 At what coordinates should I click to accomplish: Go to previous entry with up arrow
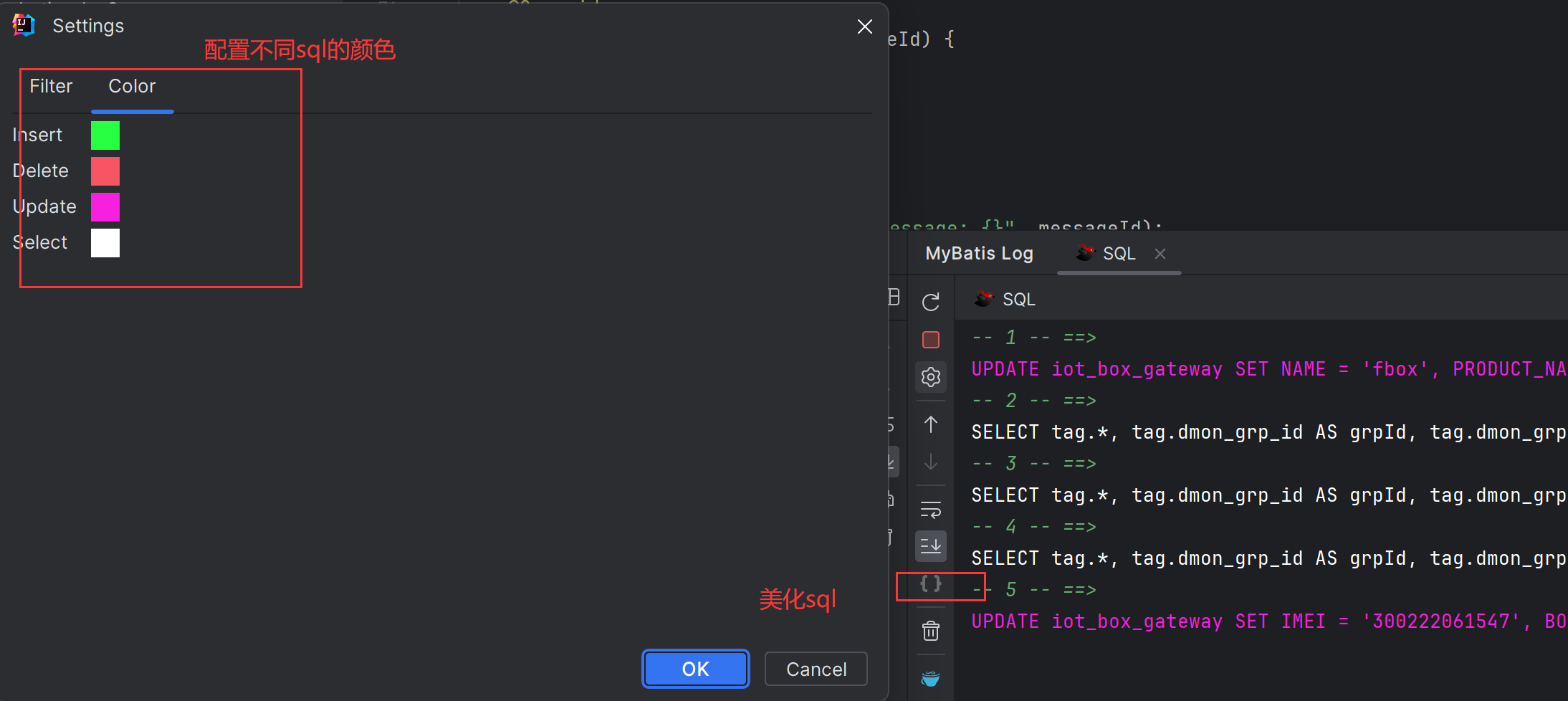(930, 424)
